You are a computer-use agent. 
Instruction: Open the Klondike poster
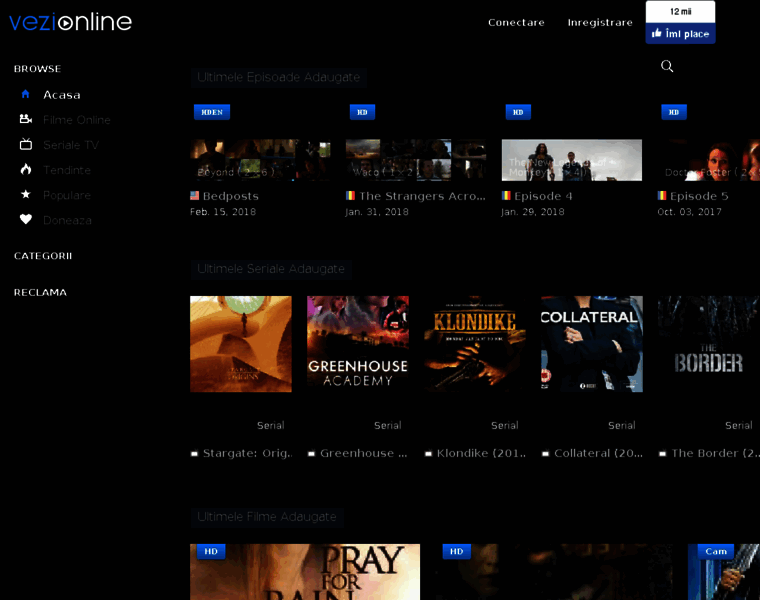475,344
